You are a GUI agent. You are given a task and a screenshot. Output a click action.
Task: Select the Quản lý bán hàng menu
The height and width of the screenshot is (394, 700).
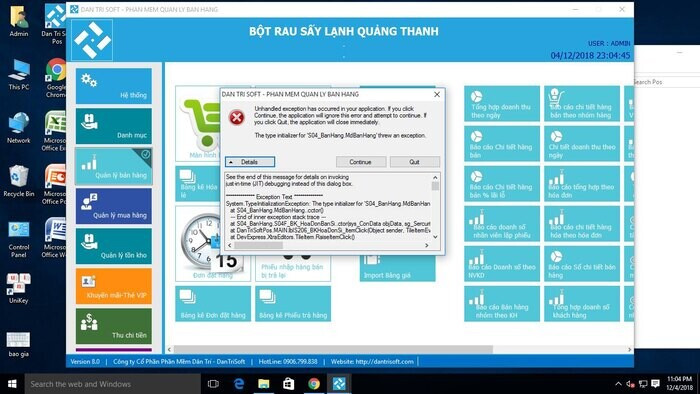click(x=113, y=166)
